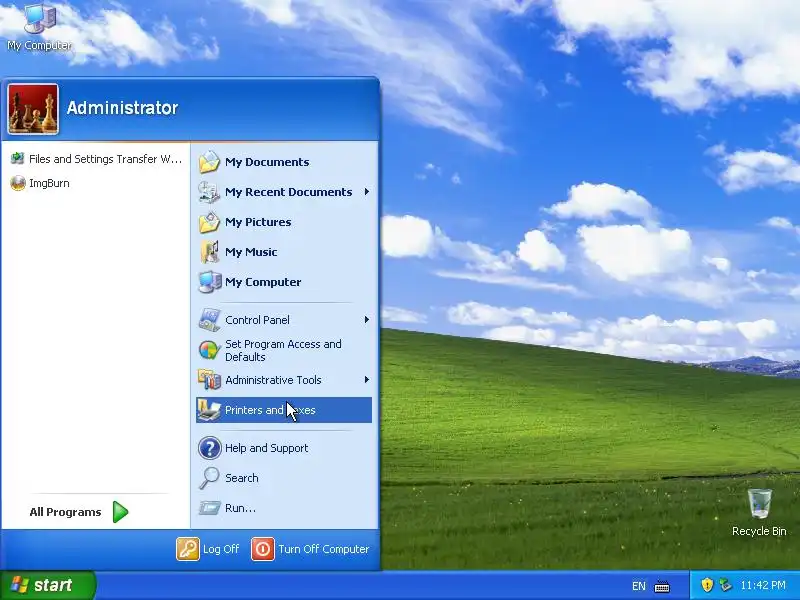Click the Turn Off Computer label
Viewport: 800px width, 600px height.
click(x=323, y=549)
